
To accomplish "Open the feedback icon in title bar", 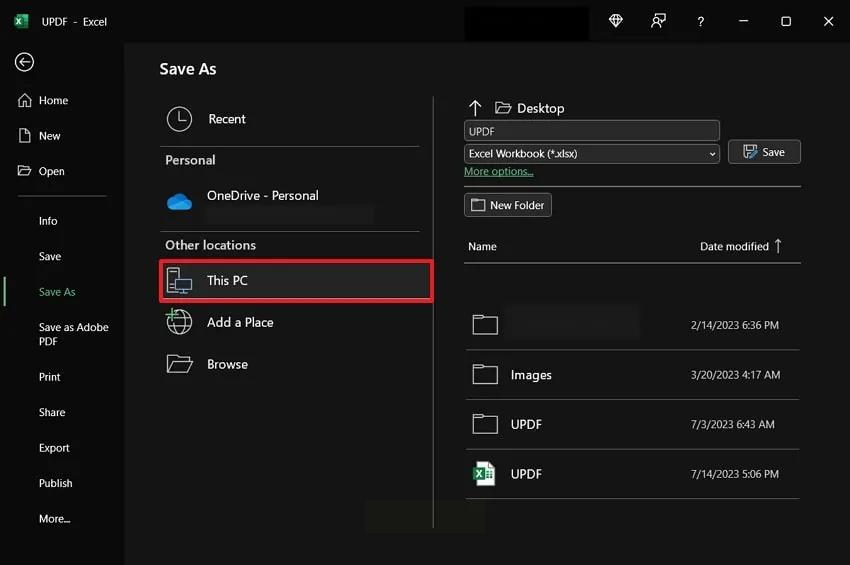I will 658,21.
